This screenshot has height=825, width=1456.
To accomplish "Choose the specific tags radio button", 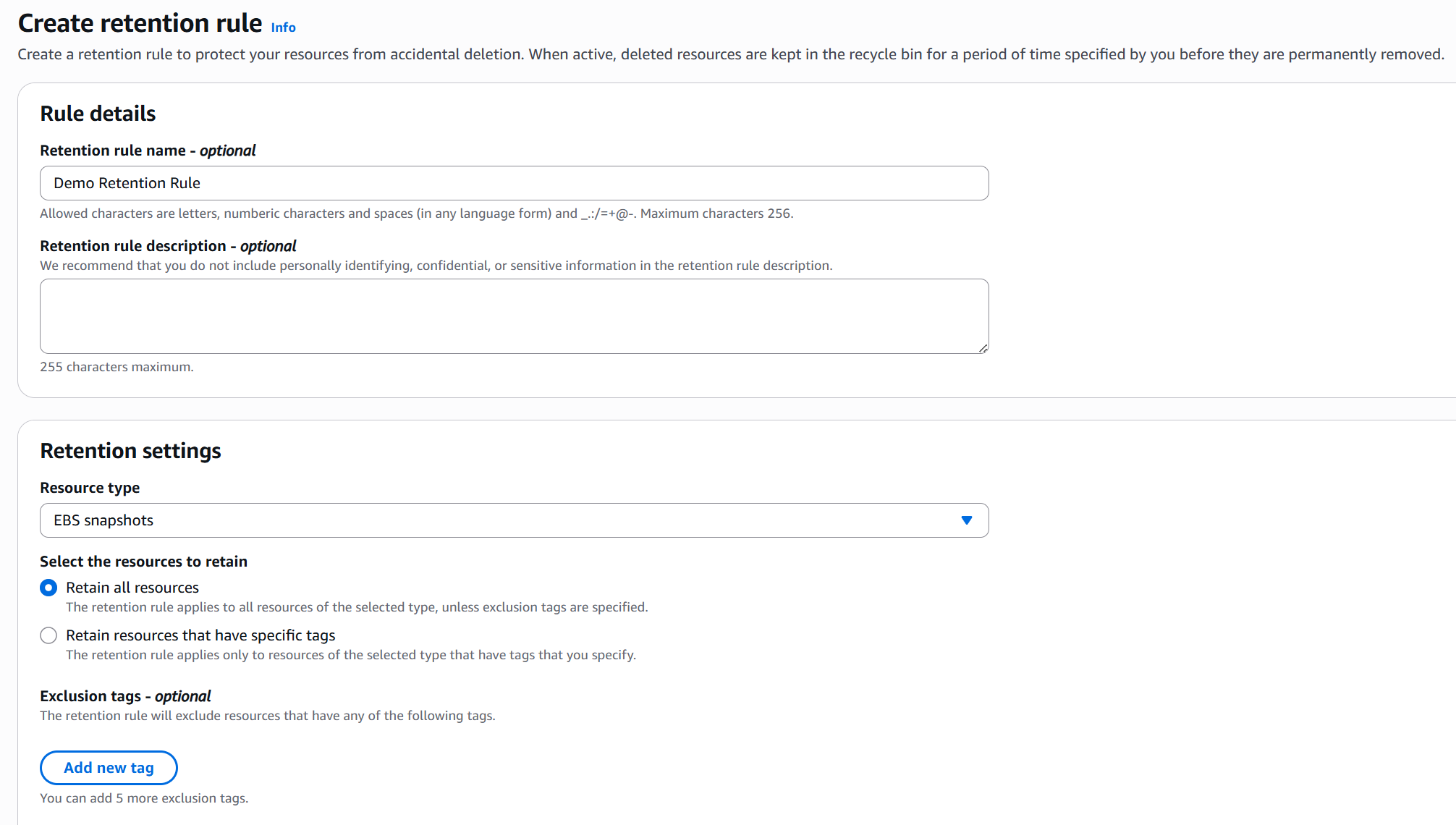I will tap(48, 635).
